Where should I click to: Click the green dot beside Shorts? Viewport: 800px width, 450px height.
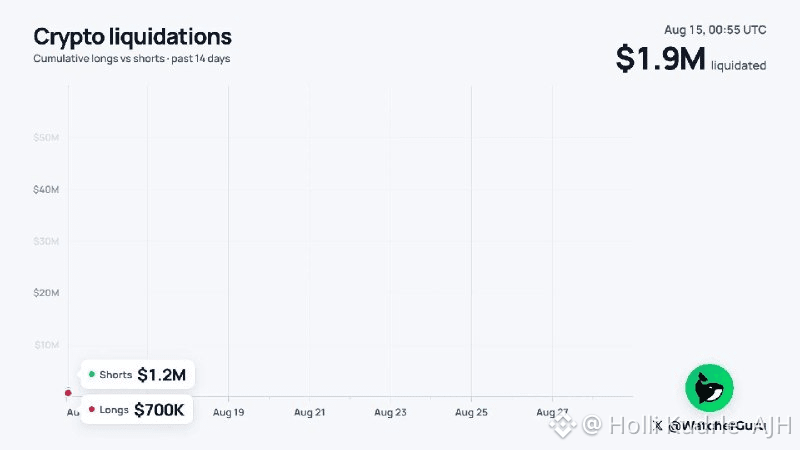[92, 374]
